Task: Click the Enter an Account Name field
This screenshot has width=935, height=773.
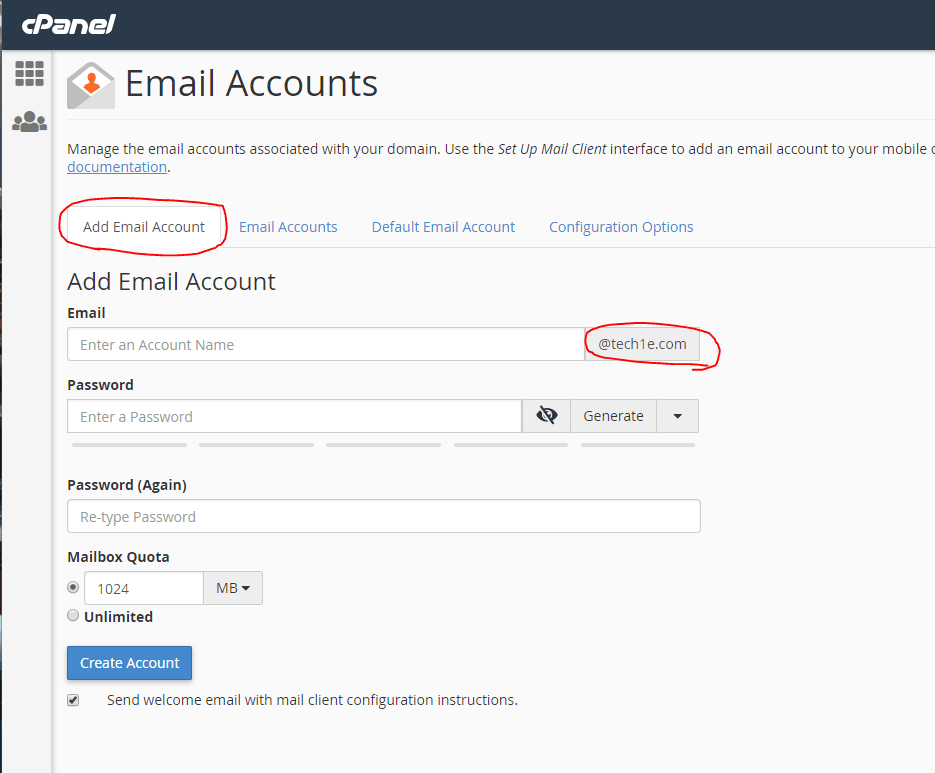Action: 325,344
